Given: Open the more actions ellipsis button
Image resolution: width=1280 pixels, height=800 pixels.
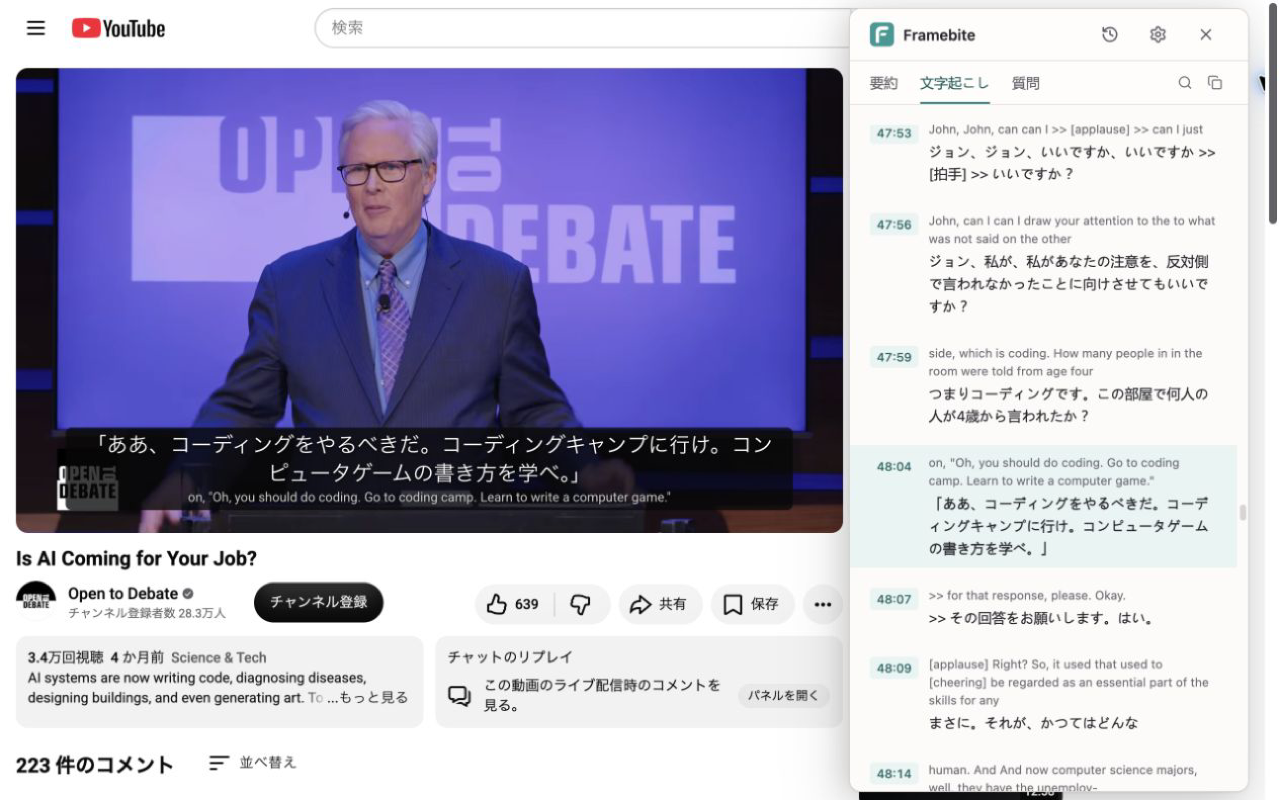Looking at the screenshot, I should 823,604.
